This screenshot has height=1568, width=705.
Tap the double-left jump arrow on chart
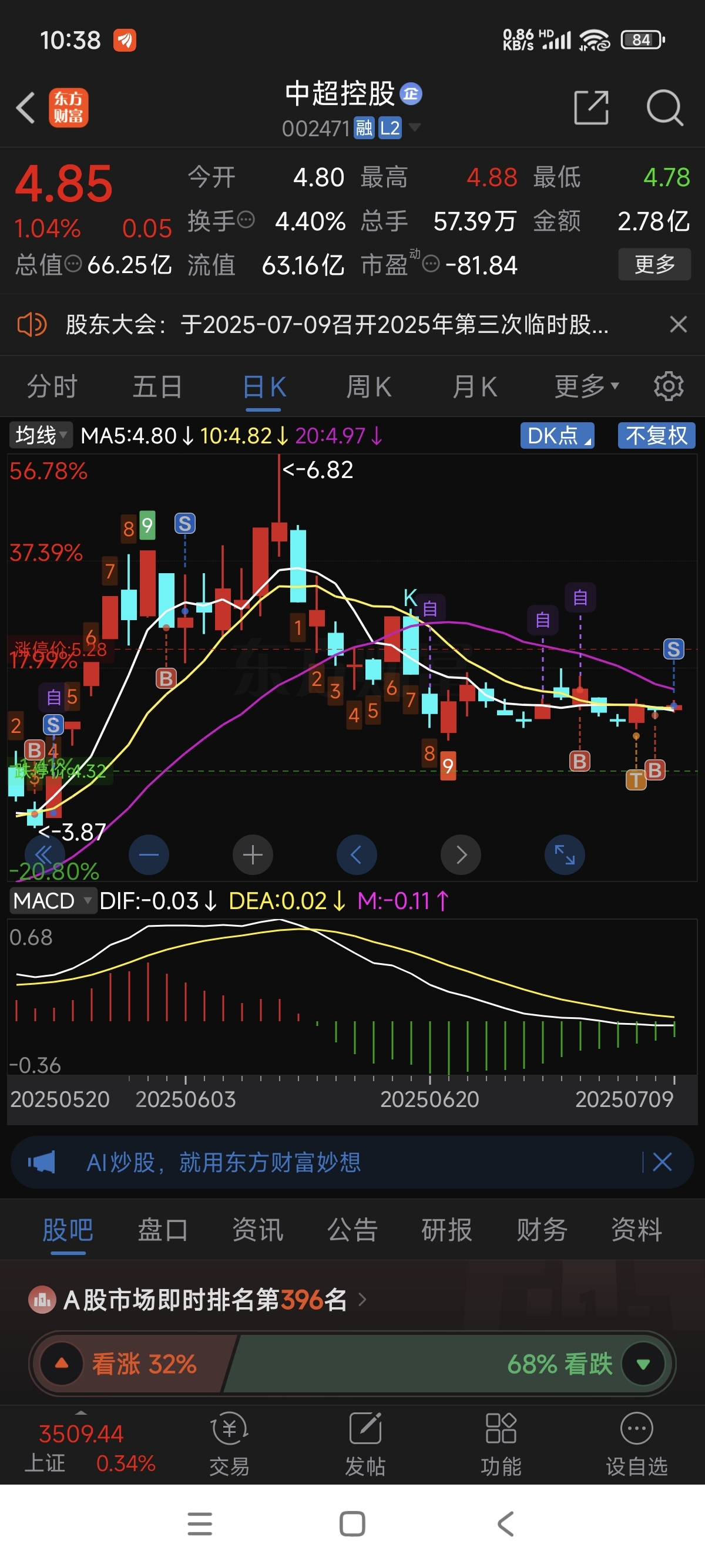44,854
